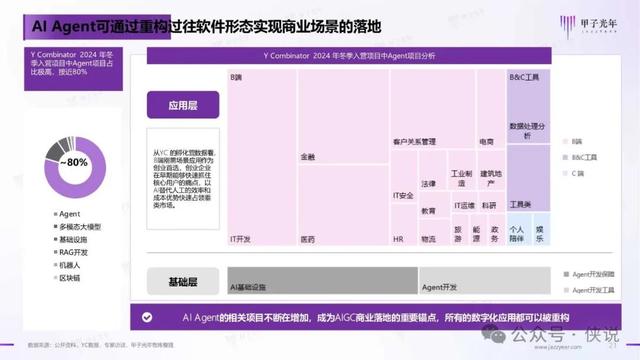Click the B&C工具 label inside the treemap

pyautogui.click(x=524, y=77)
